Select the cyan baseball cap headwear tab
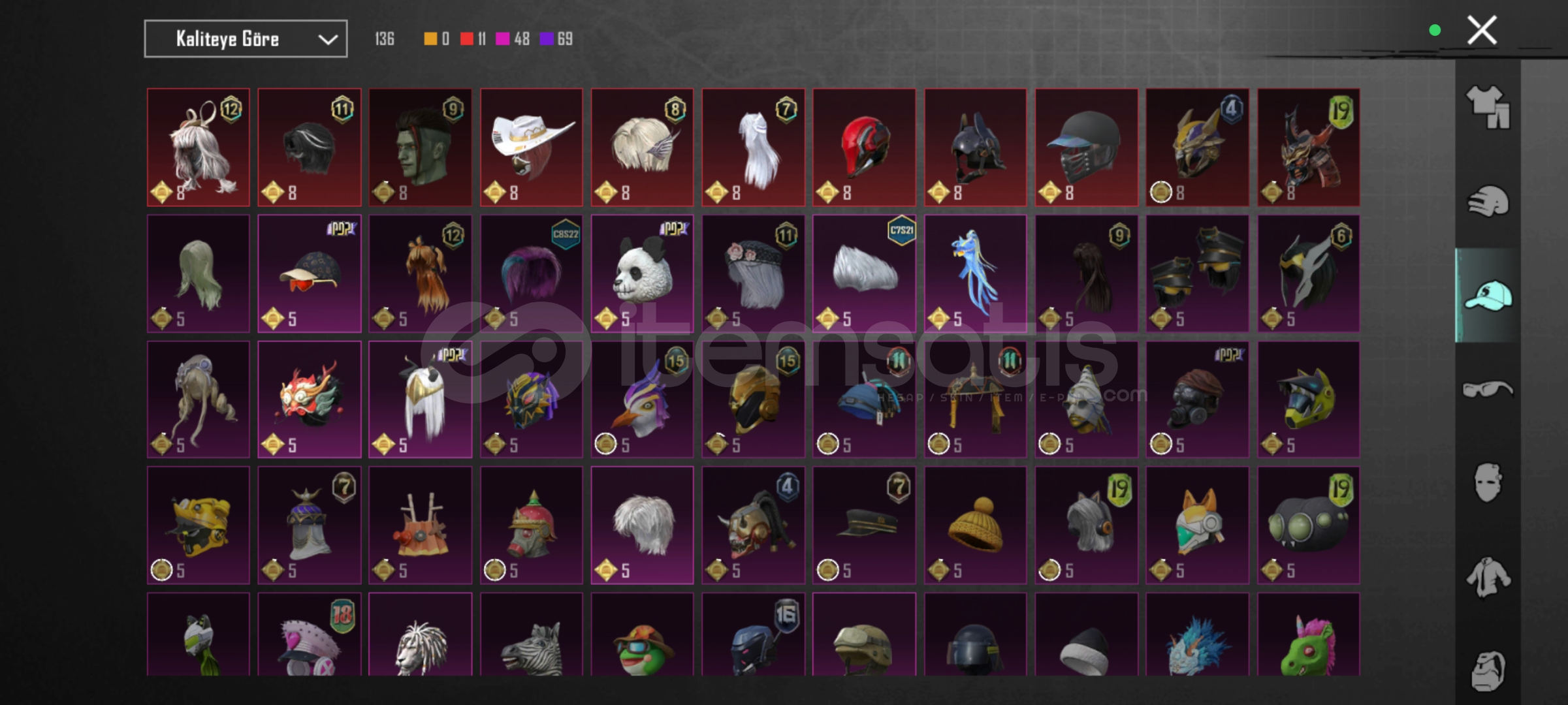This screenshot has width=1568, height=705. click(1488, 296)
